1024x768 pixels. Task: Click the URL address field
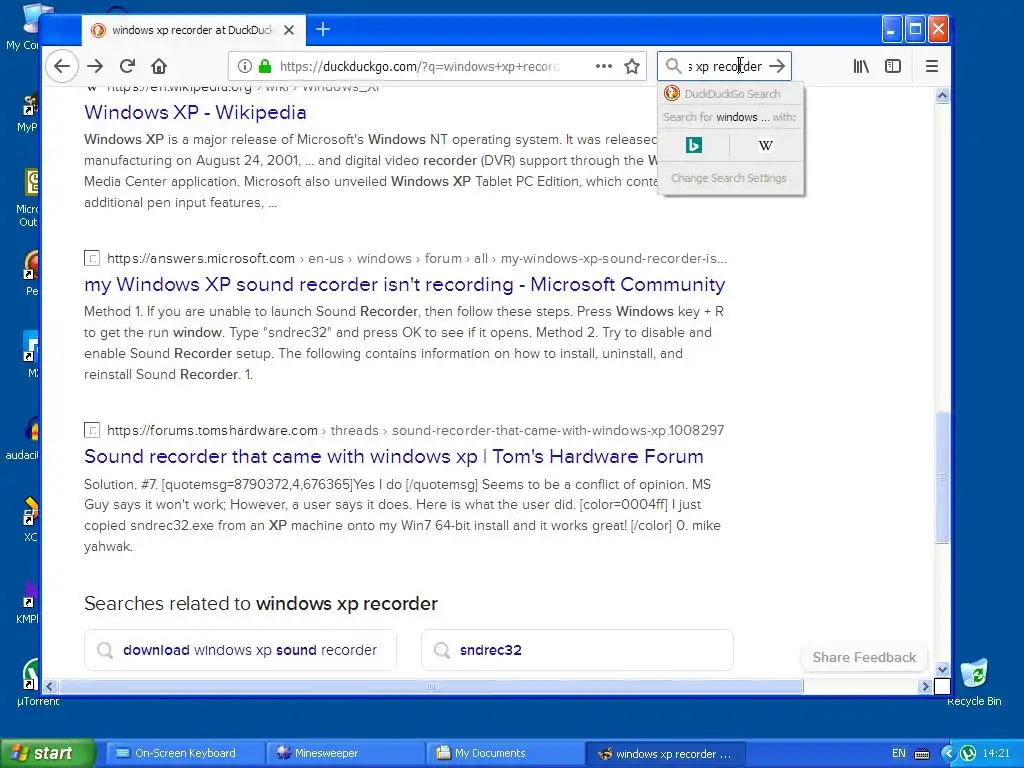click(420, 66)
